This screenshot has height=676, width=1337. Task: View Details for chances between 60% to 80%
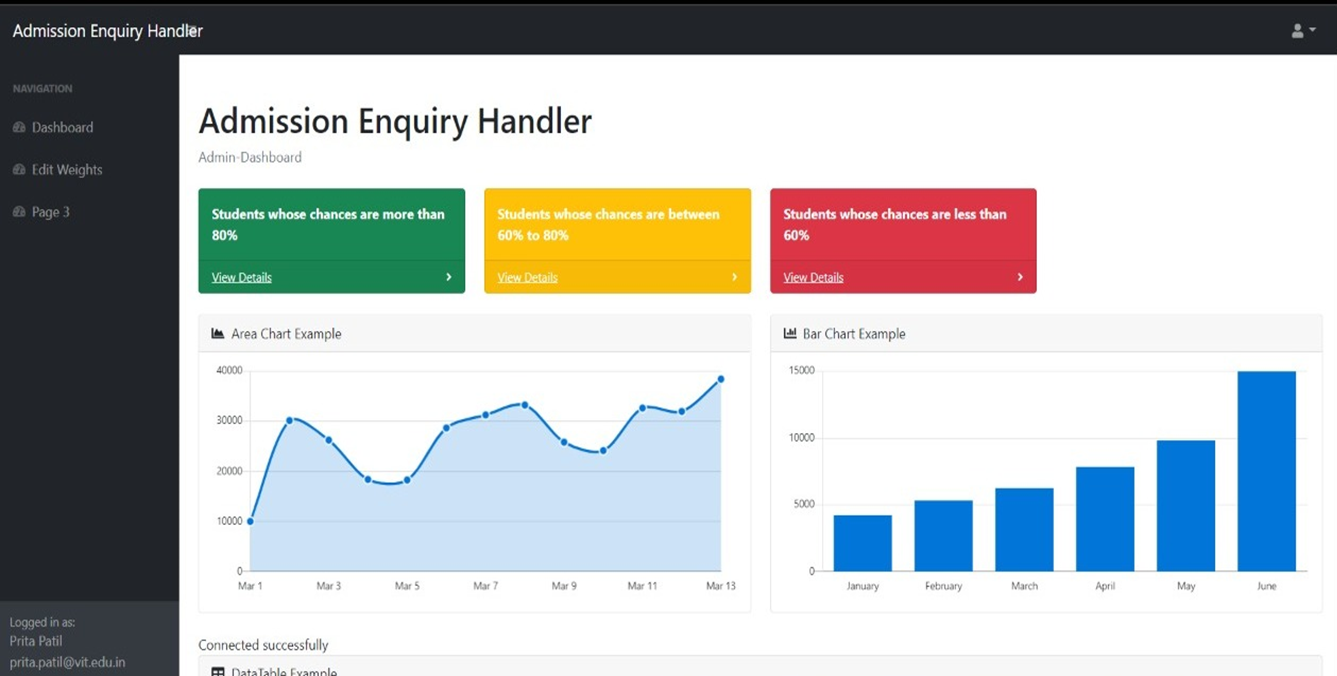[x=528, y=278]
